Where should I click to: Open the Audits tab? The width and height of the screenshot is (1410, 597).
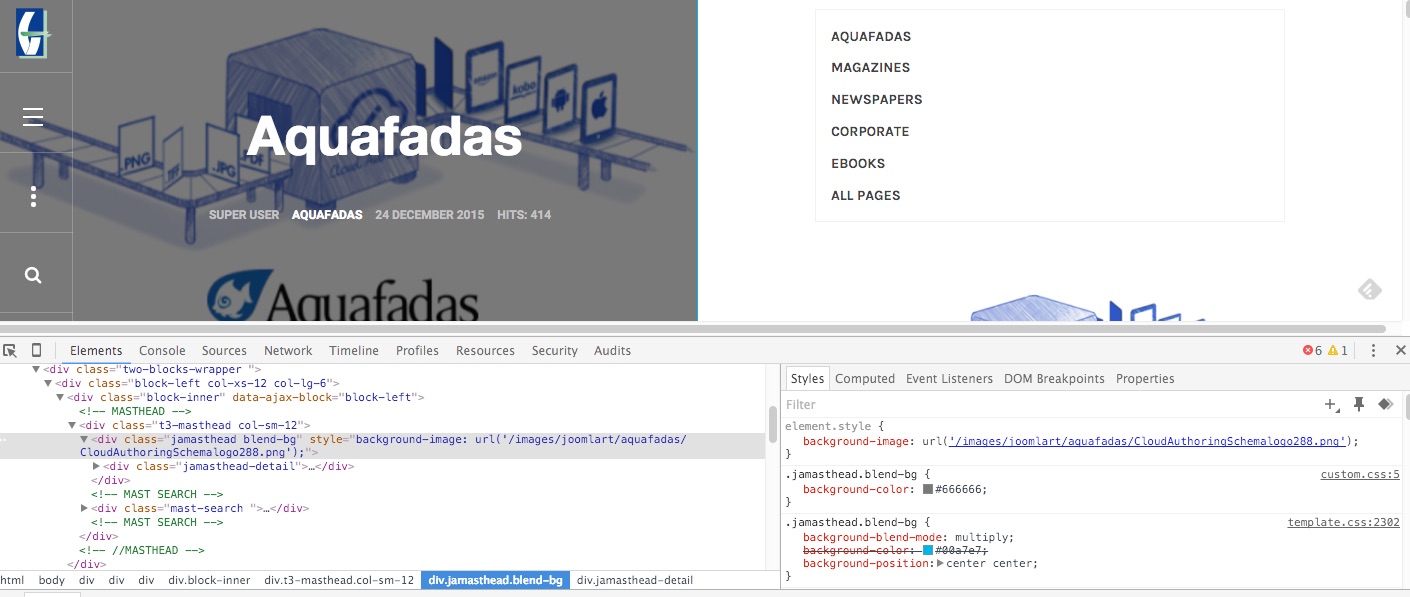pos(612,350)
